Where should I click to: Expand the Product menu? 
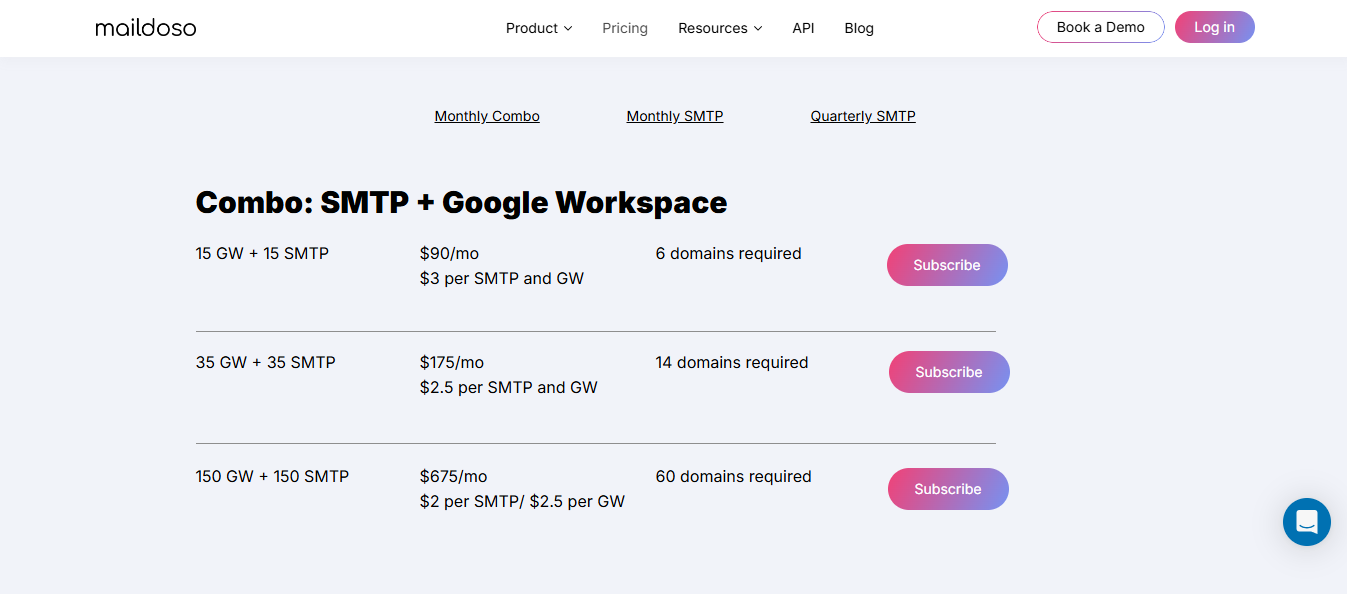[539, 28]
